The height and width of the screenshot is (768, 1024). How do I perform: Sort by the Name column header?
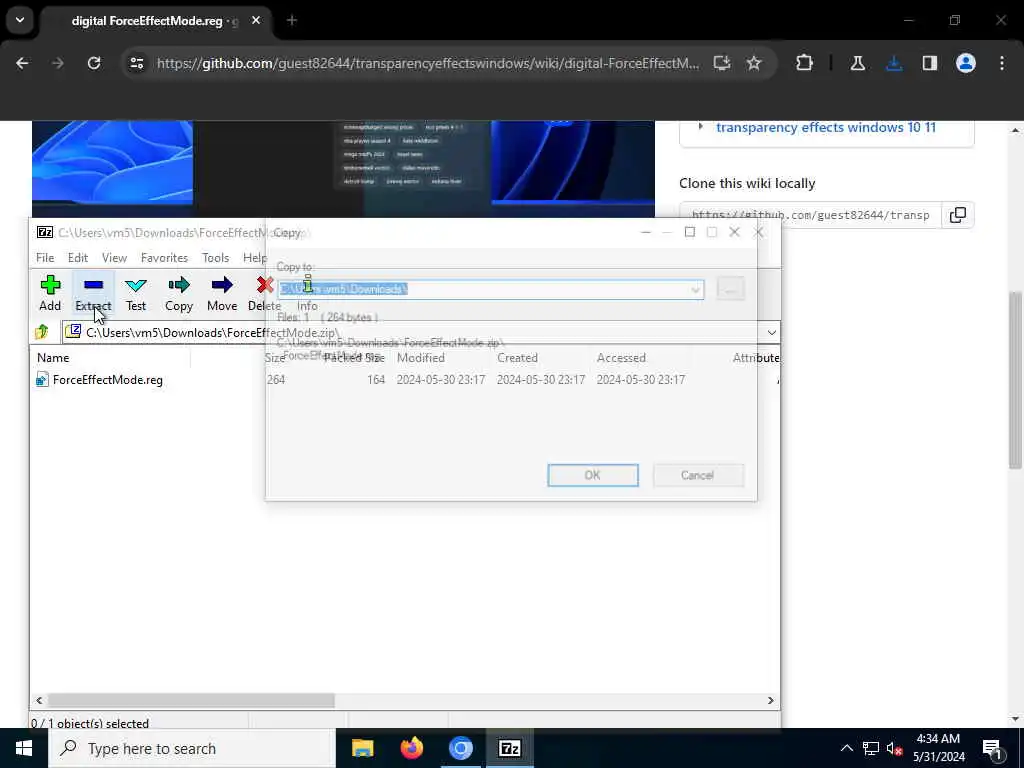[53, 358]
